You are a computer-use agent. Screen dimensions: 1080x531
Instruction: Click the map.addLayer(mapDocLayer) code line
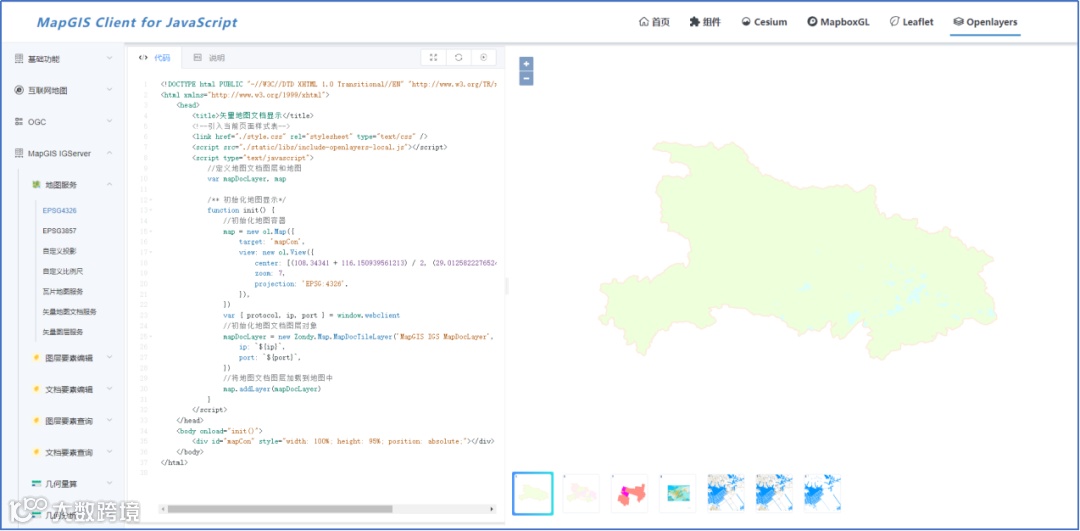(x=272, y=389)
